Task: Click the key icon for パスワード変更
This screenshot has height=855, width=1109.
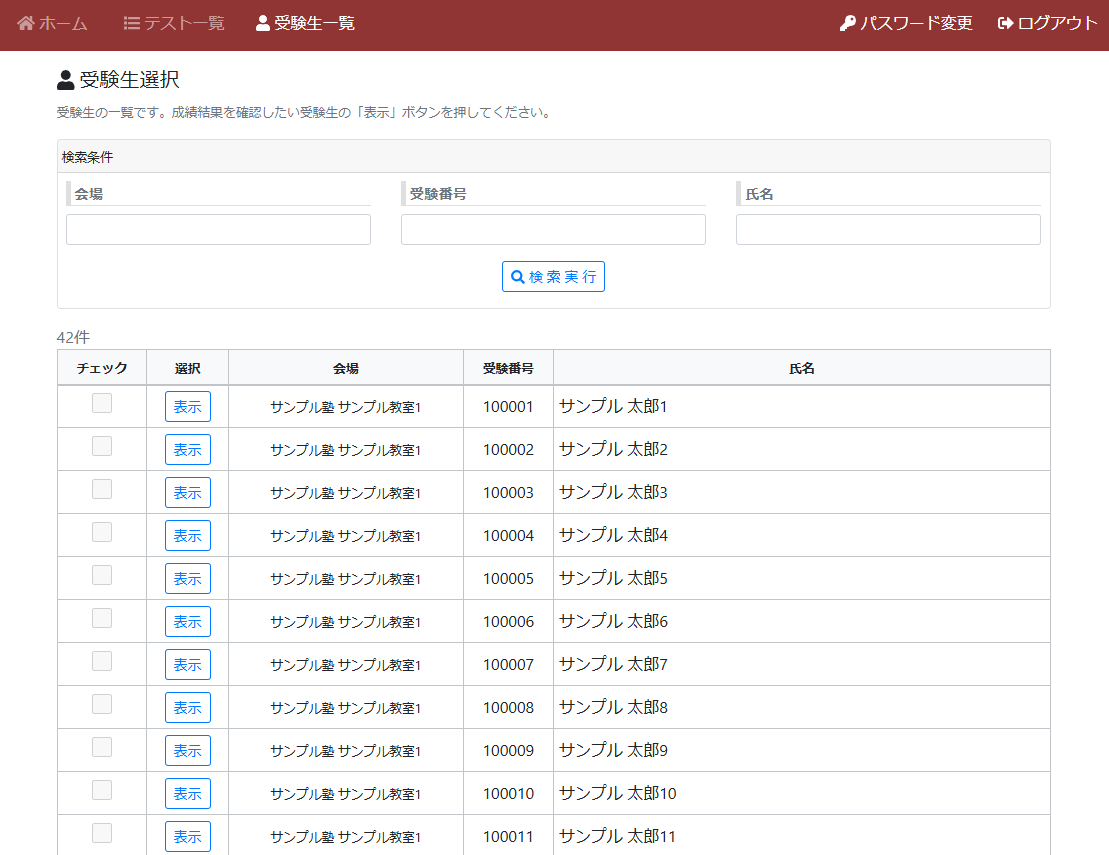Action: pos(848,23)
